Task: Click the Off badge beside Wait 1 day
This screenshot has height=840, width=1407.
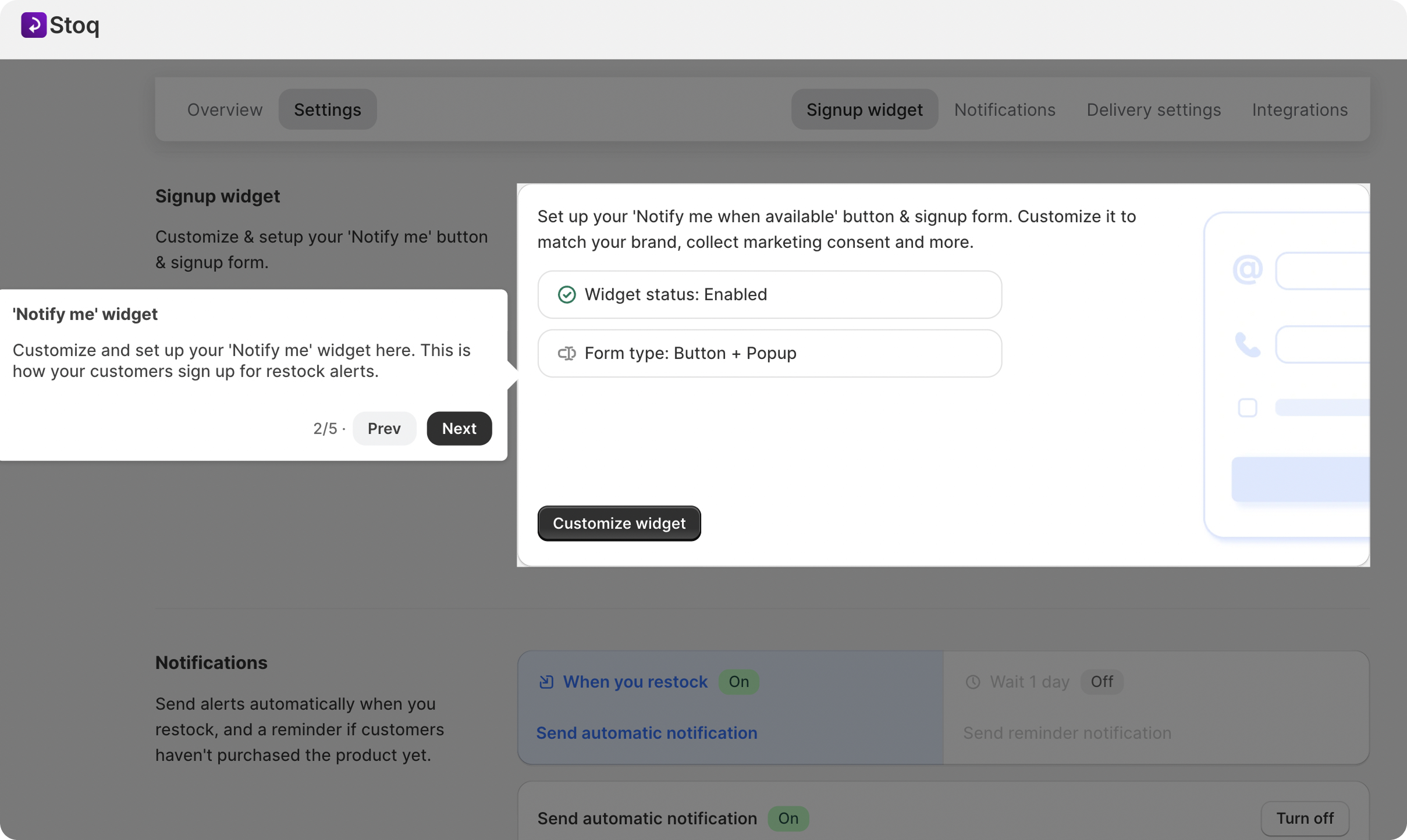Action: pyautogui.click(x=1102, y=682)
